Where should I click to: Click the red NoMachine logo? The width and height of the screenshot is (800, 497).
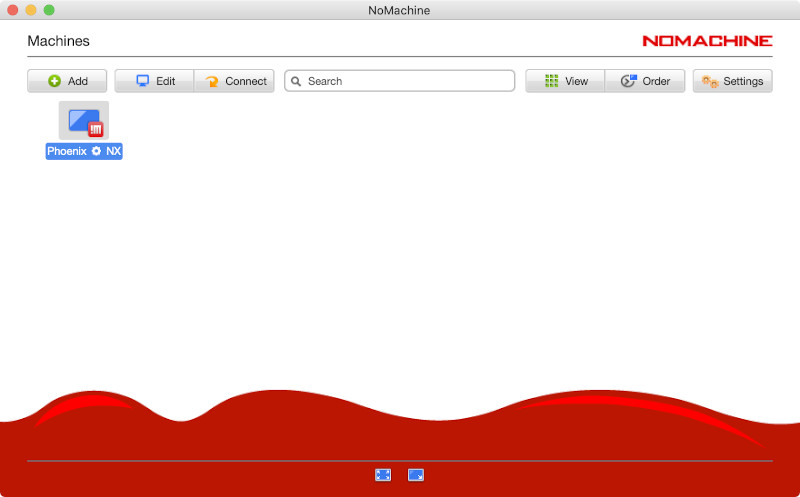(707, 41)
